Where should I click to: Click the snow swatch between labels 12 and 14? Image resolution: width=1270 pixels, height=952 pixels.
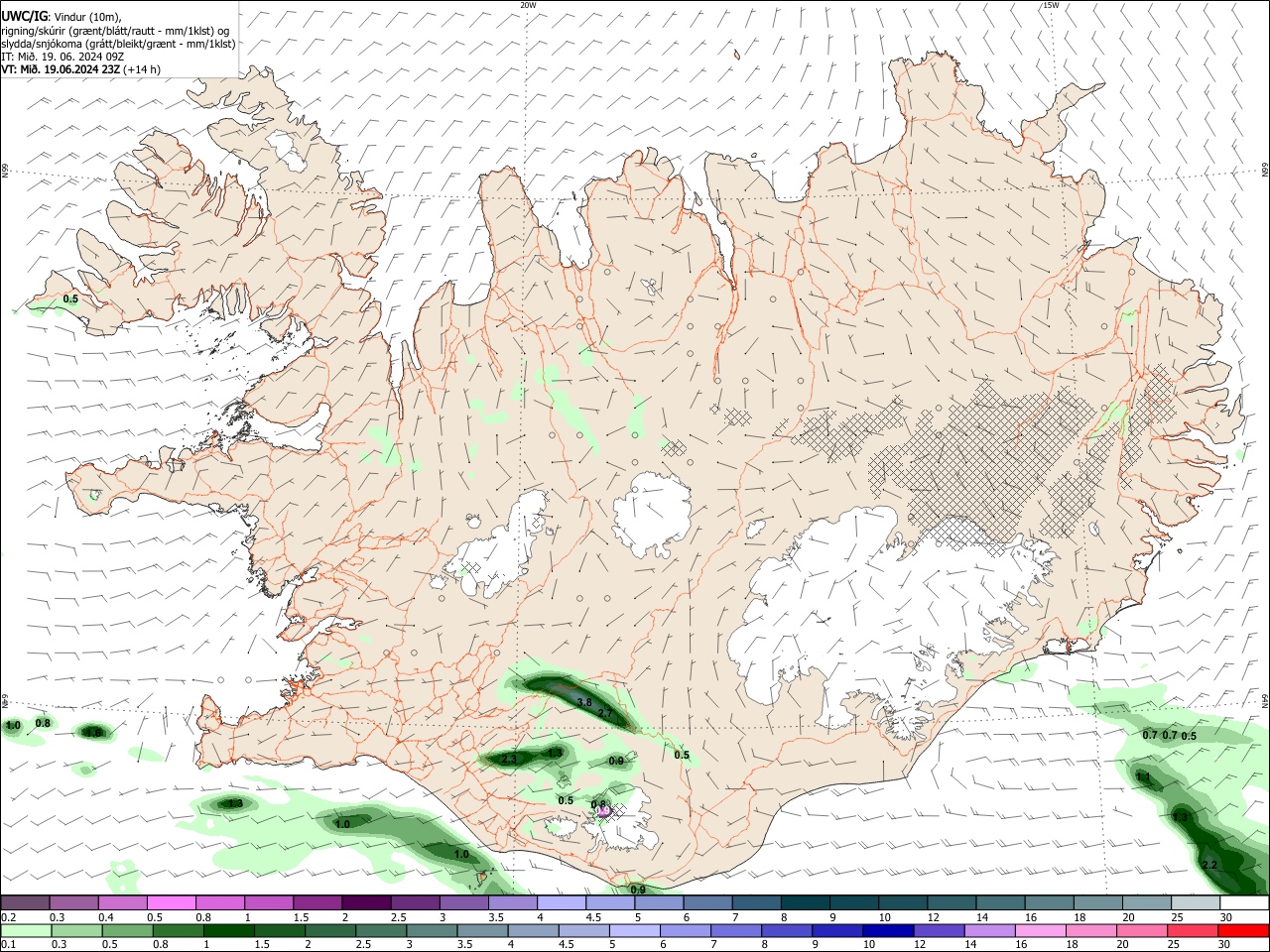(951, 902)
